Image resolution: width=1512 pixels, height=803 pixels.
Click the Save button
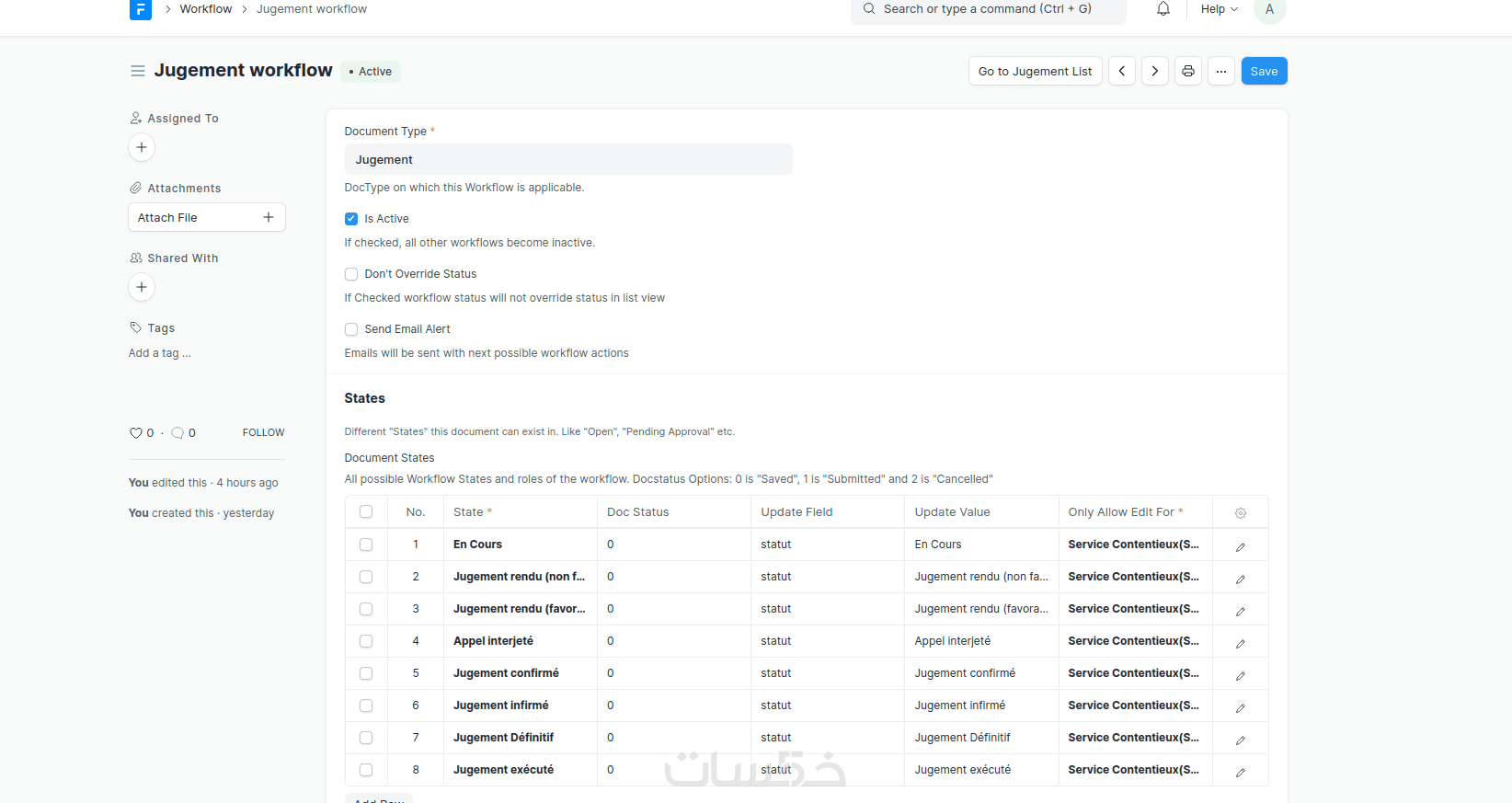(x=1264, y=72)
